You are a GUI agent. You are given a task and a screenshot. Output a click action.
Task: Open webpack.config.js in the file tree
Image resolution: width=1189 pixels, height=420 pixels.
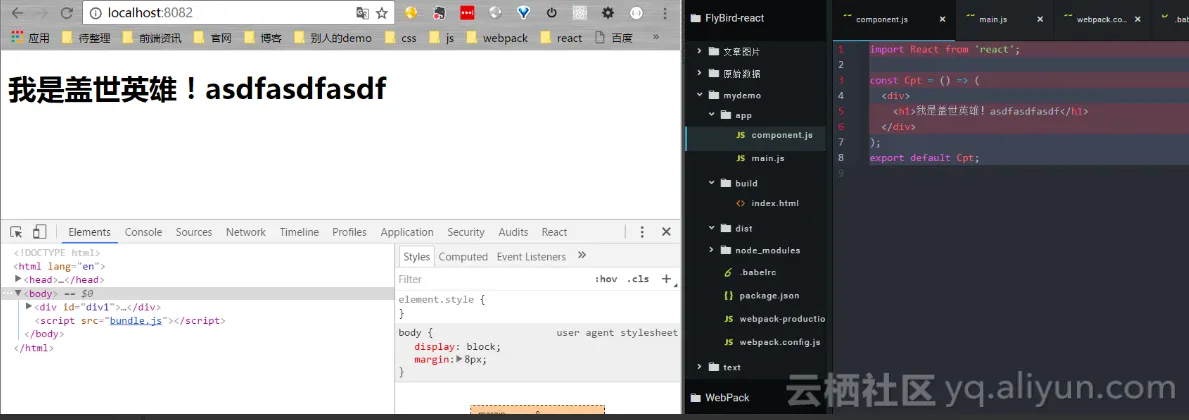click(x=780, y=342)
